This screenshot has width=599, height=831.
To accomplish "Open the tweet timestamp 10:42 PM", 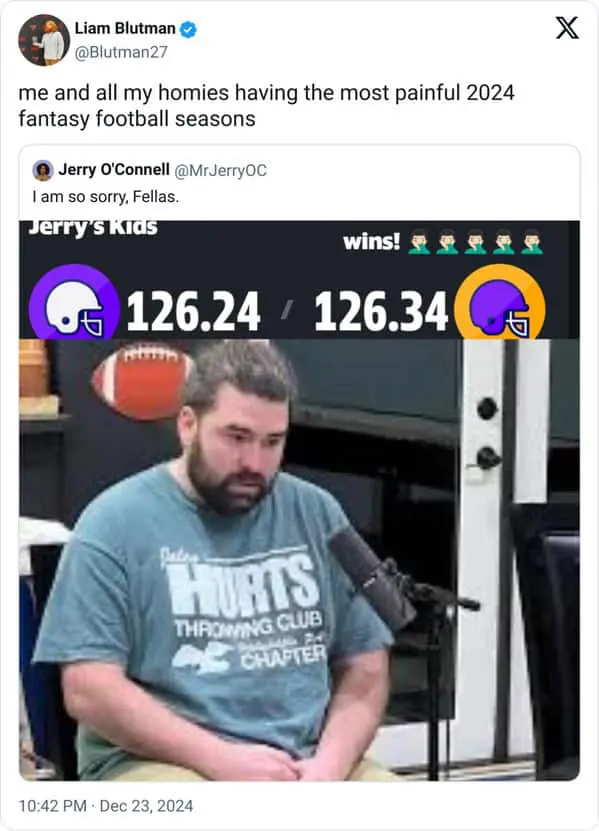I will tap(52, 806).
